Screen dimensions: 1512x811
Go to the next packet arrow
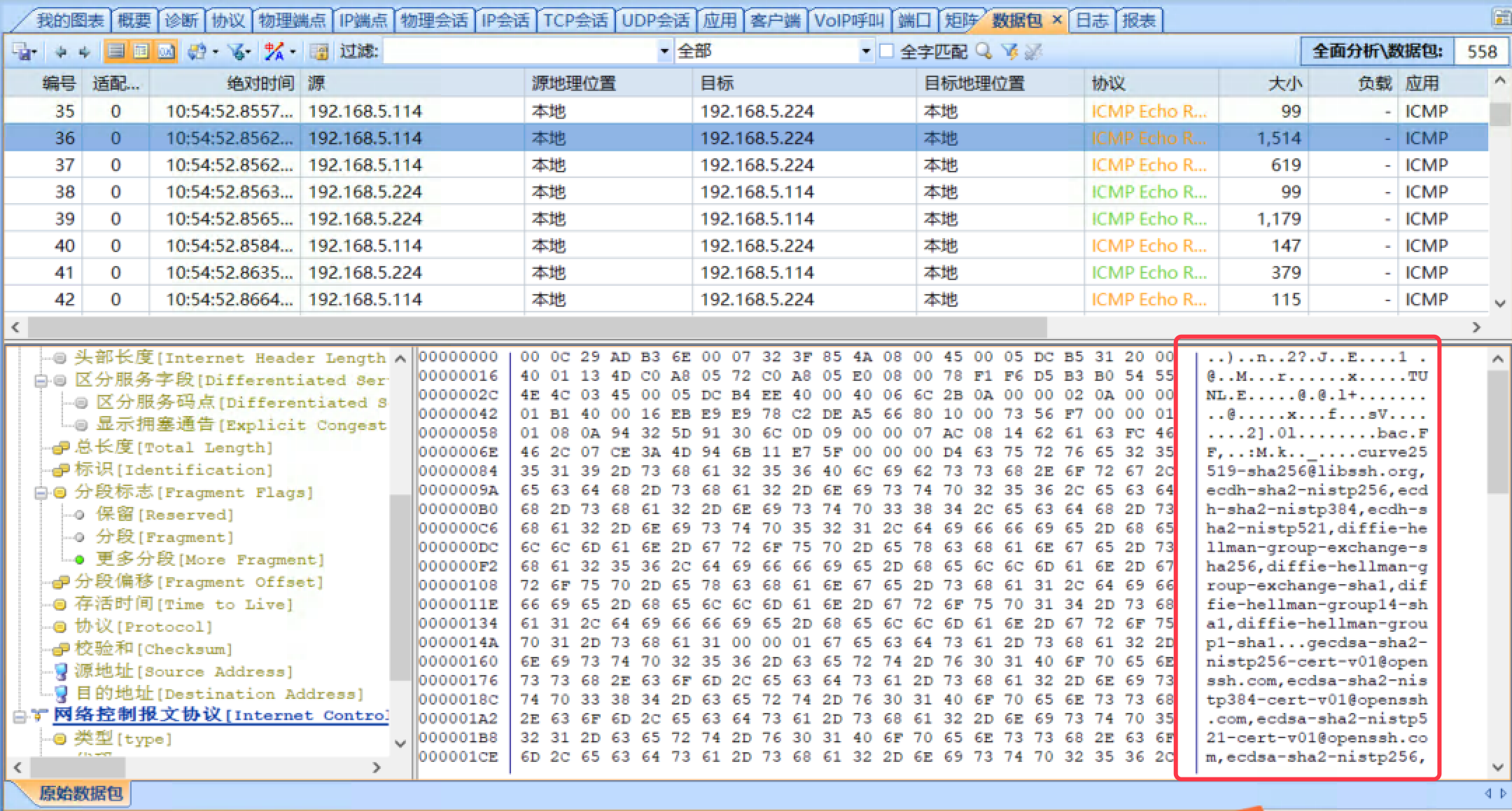pyautogui.click(x=85, y=51)
